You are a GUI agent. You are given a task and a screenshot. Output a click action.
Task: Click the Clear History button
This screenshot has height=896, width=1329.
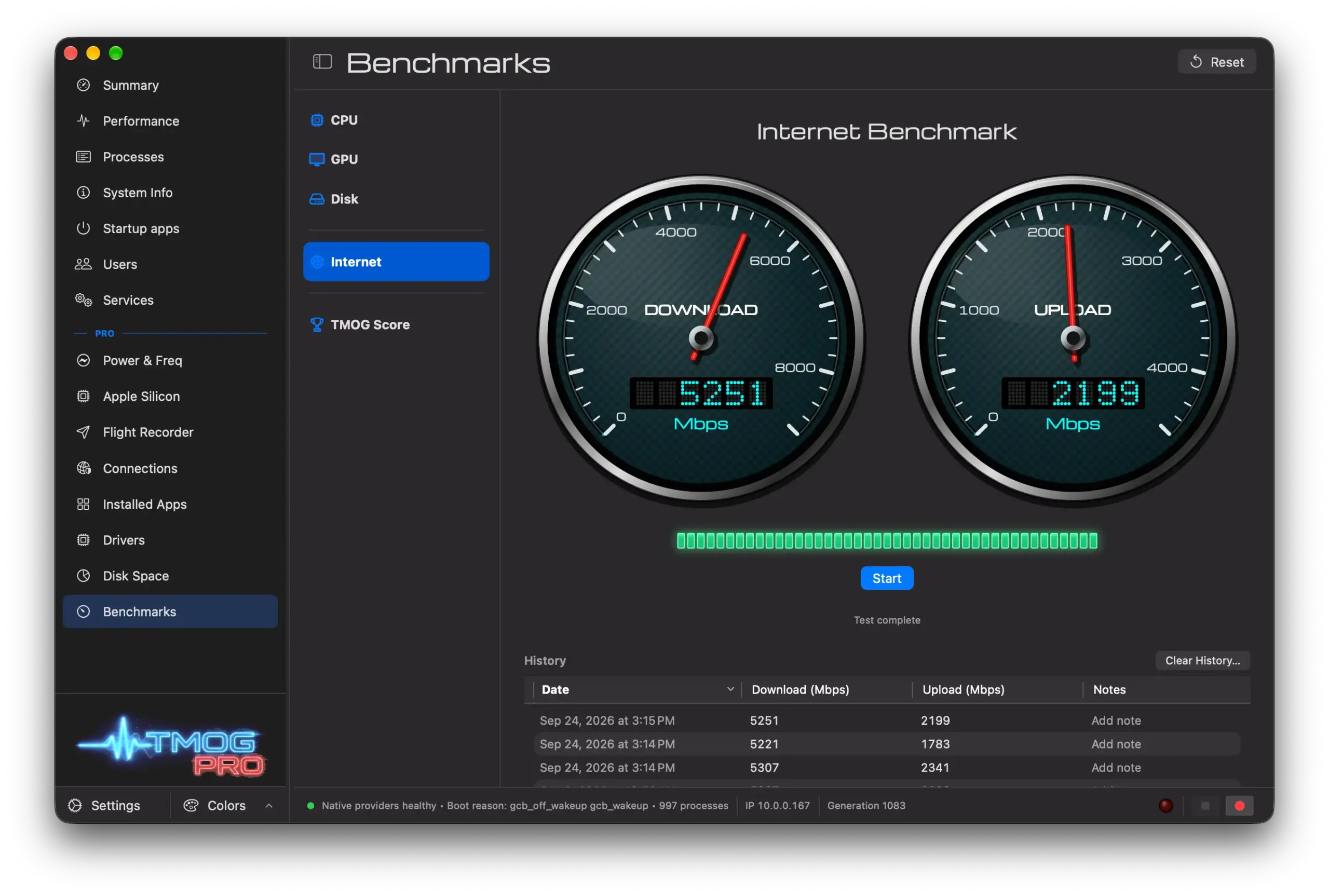point(1202,660)
